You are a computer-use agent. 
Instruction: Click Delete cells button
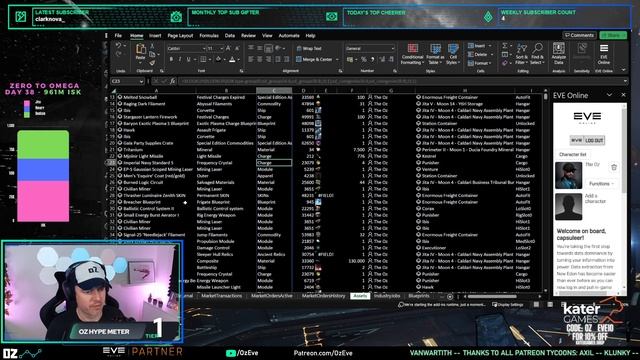479,54
